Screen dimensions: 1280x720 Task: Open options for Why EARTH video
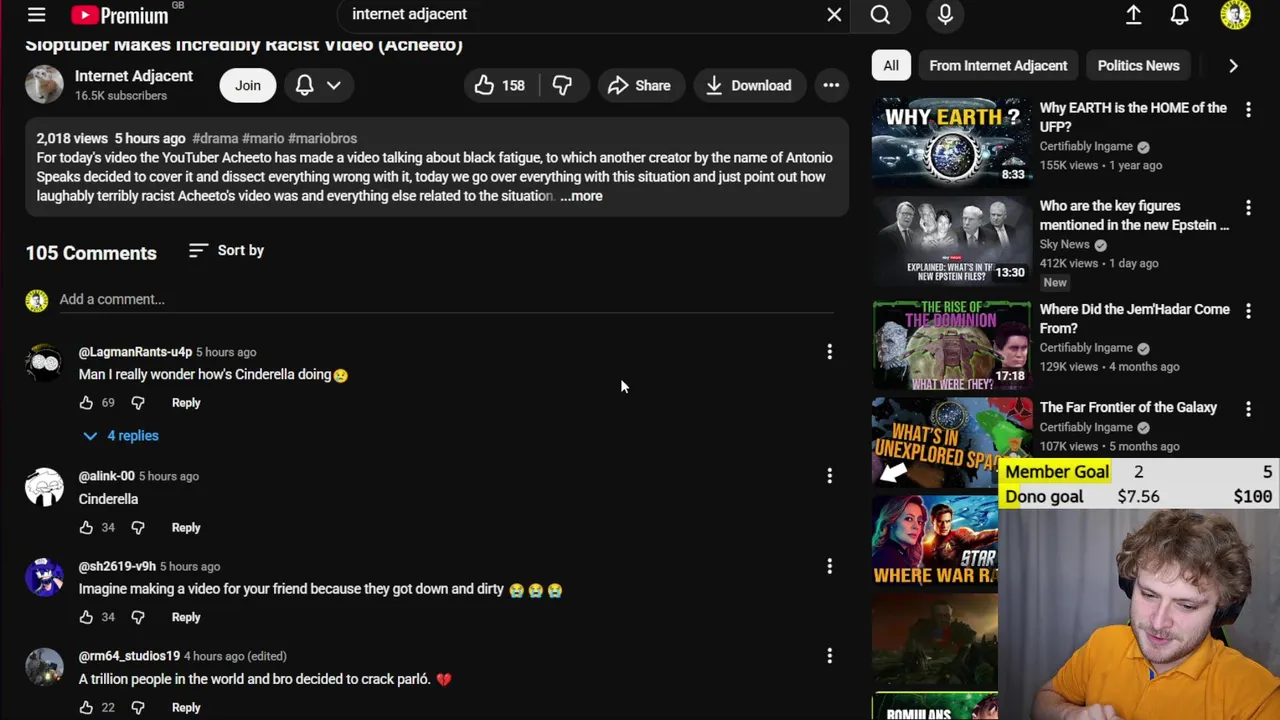coord(1248,110)
